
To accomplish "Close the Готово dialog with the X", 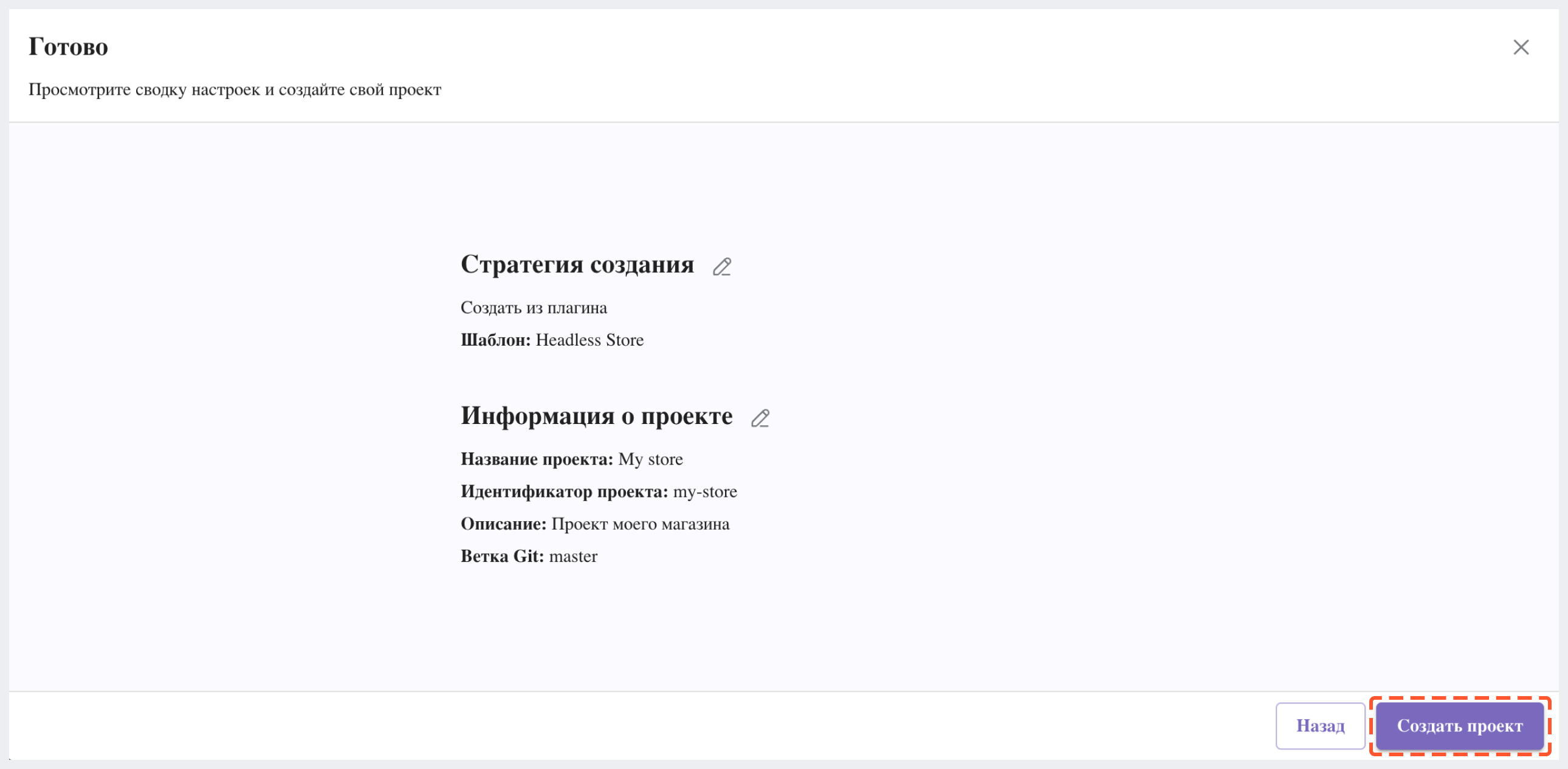I will coord(1521,47).
